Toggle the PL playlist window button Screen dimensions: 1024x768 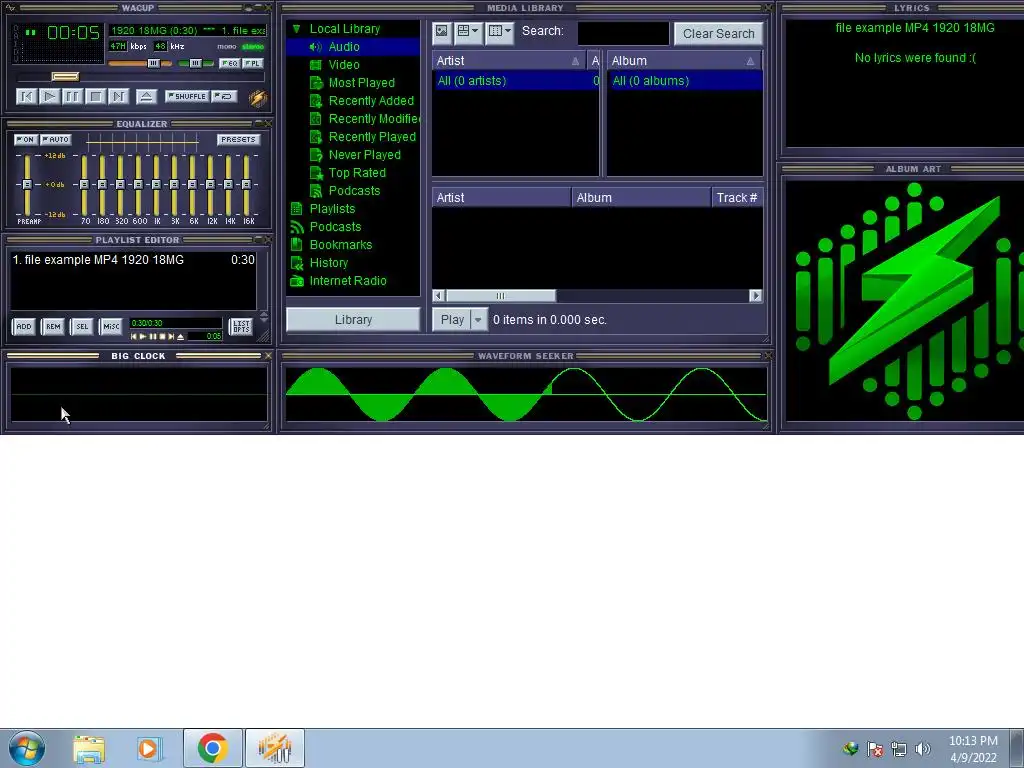pyautogui.click(x=253, y=63)
